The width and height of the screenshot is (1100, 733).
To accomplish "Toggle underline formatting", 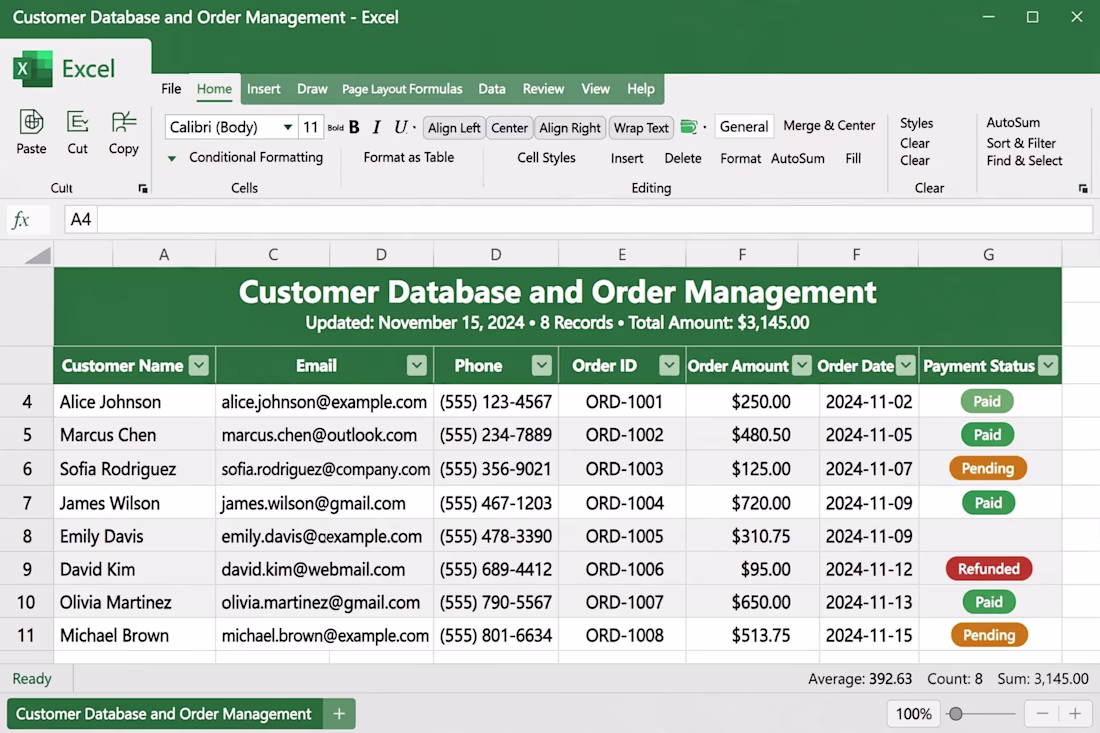I will (400, 127).
